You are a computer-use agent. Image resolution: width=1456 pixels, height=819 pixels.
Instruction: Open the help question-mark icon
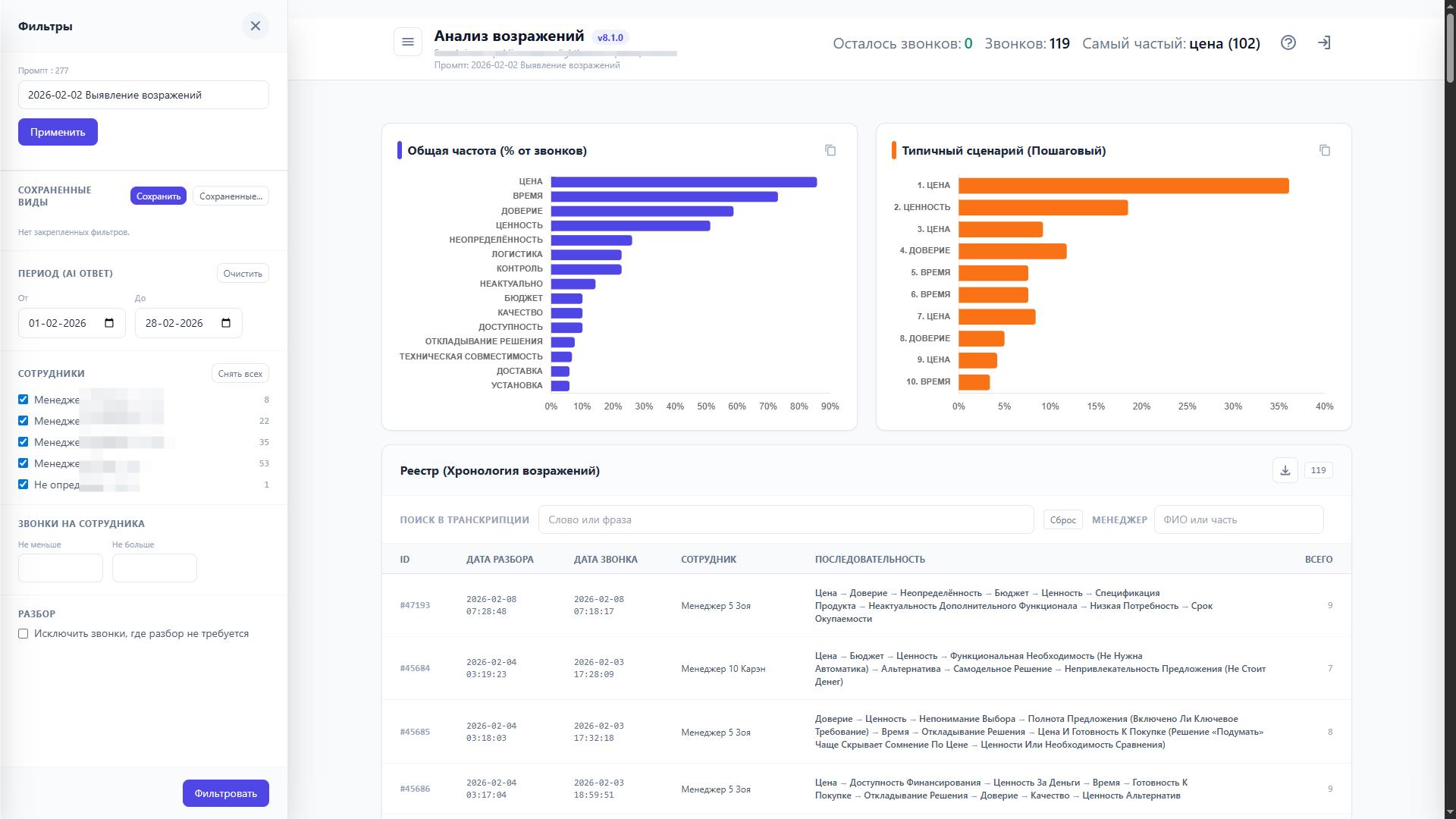[x=1288, y=43]
